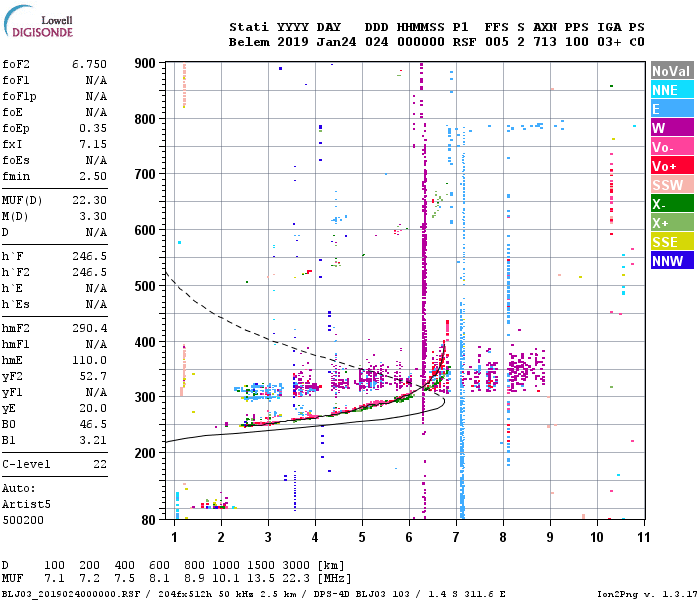Screen dimensions: 700x600
Task: Click the Belem station name
Action: [249, 42]
